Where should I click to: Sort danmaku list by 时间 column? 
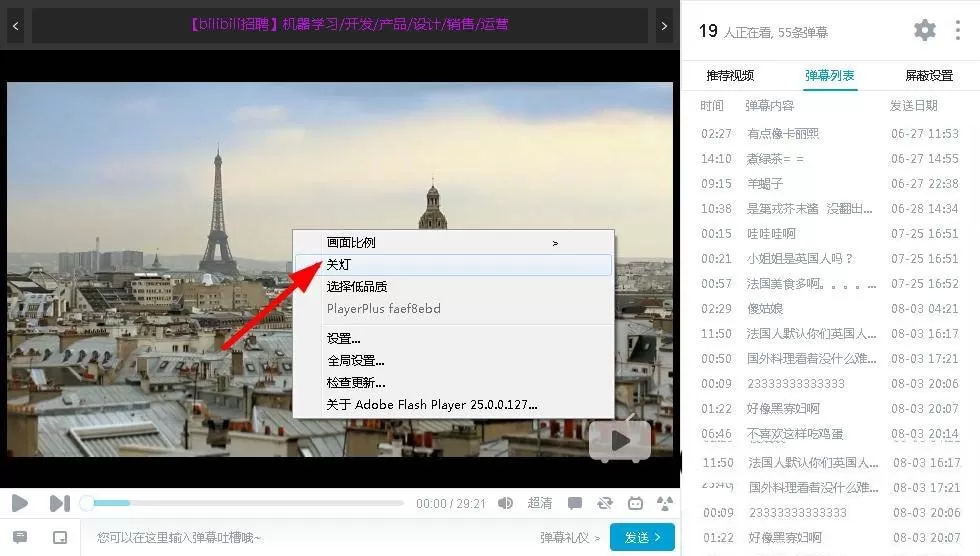pyautogui.click(x=712, y=106)
